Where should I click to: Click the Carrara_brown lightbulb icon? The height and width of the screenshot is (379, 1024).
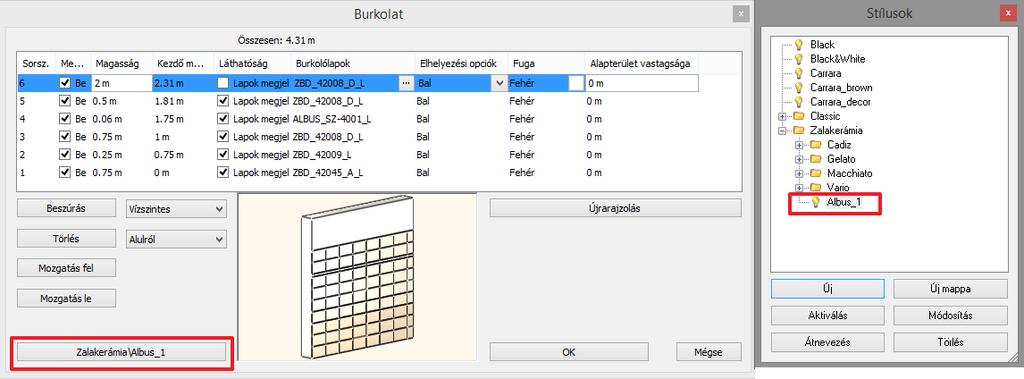pos(798,88)
